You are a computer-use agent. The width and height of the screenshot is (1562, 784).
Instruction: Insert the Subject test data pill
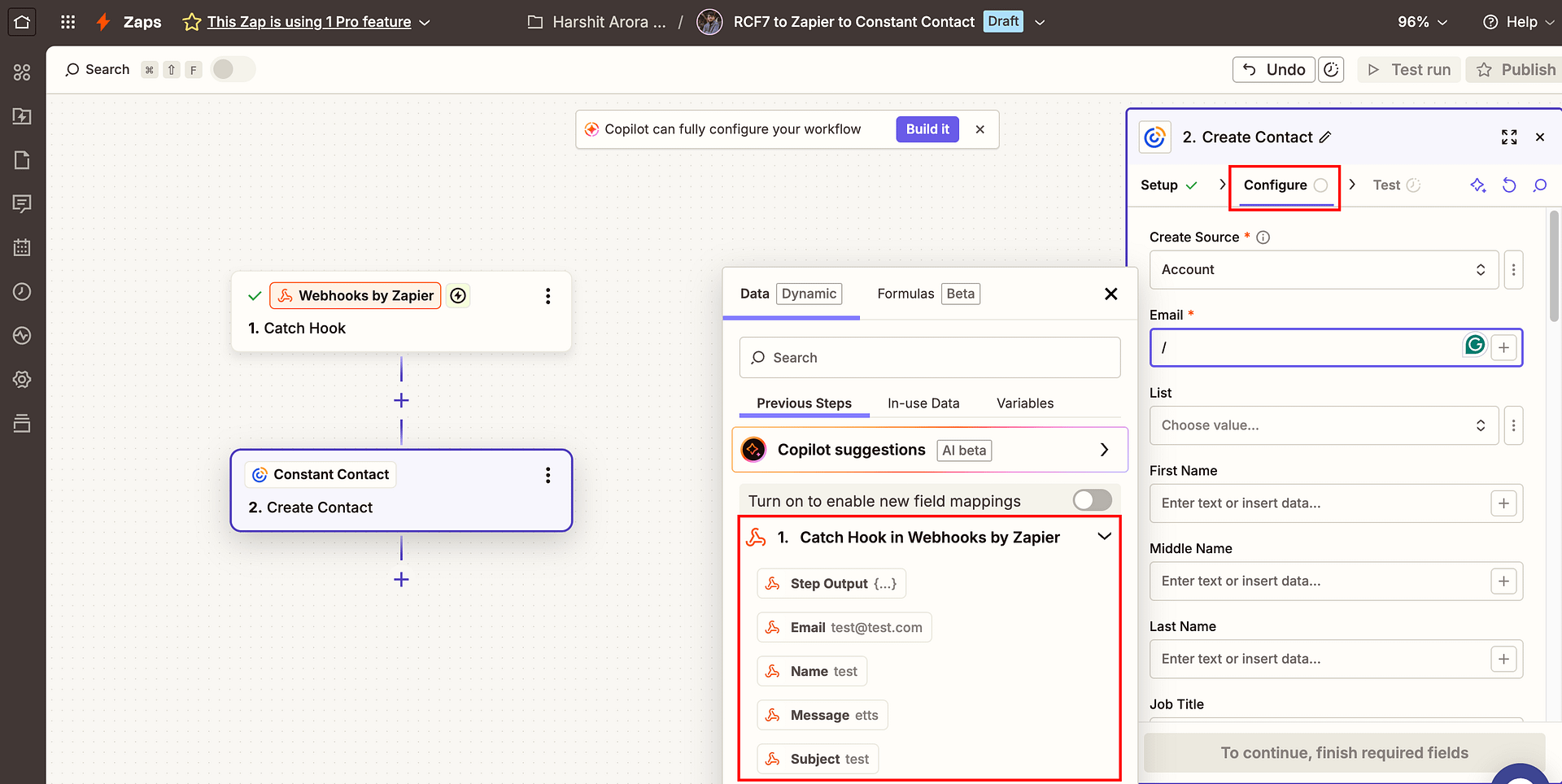818,760
